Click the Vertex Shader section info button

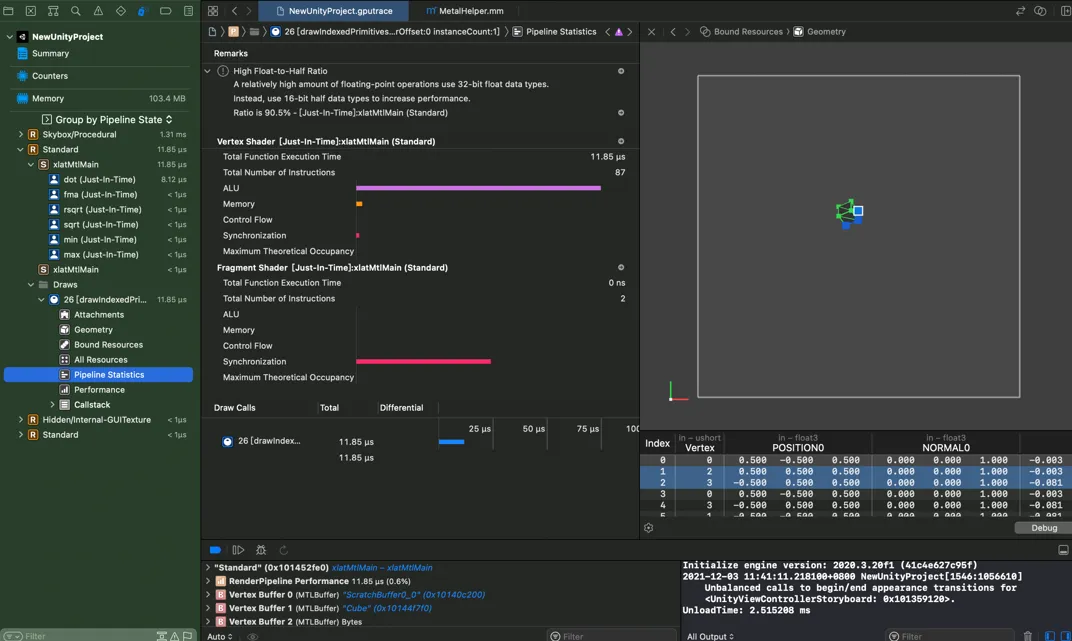pyautogui.click(x=621, y=141)
